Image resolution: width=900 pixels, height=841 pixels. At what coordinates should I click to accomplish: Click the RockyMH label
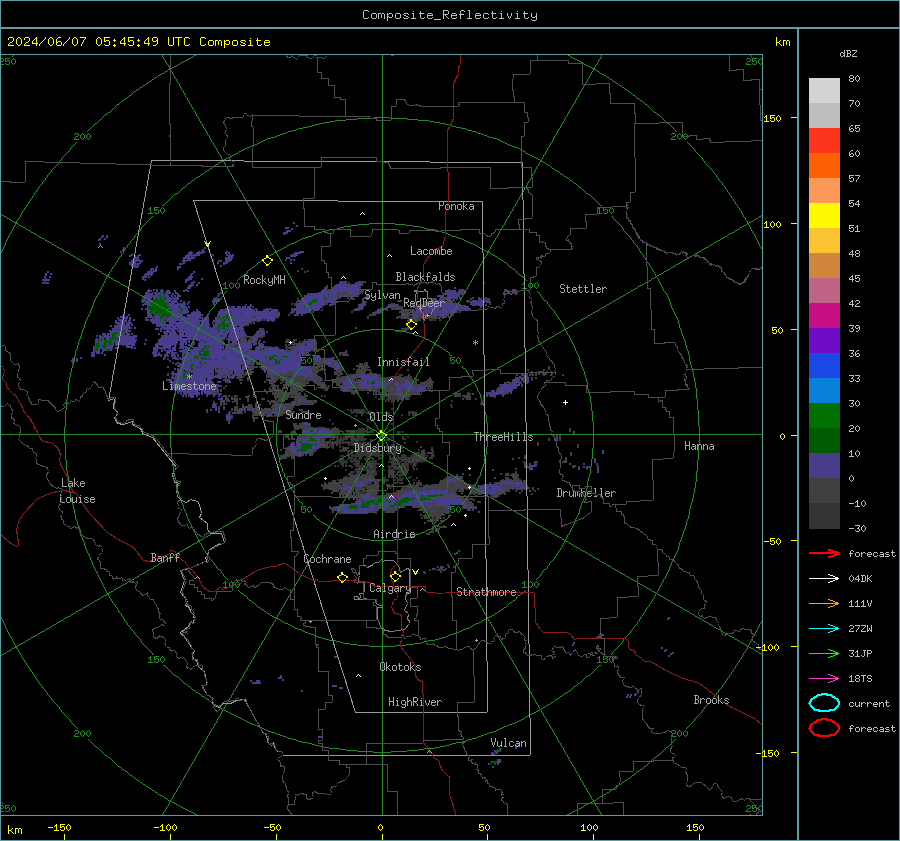click(264, 280)
